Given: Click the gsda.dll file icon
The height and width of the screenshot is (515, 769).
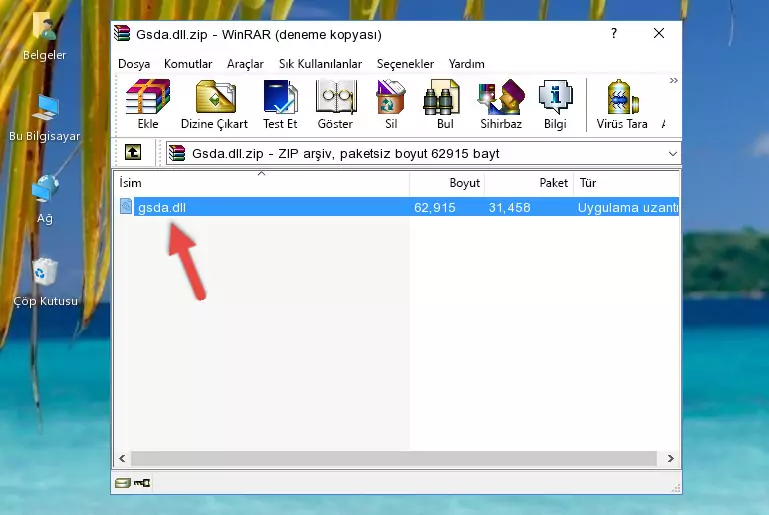Looking at the screenshot, I should click(x=126, y=206).
